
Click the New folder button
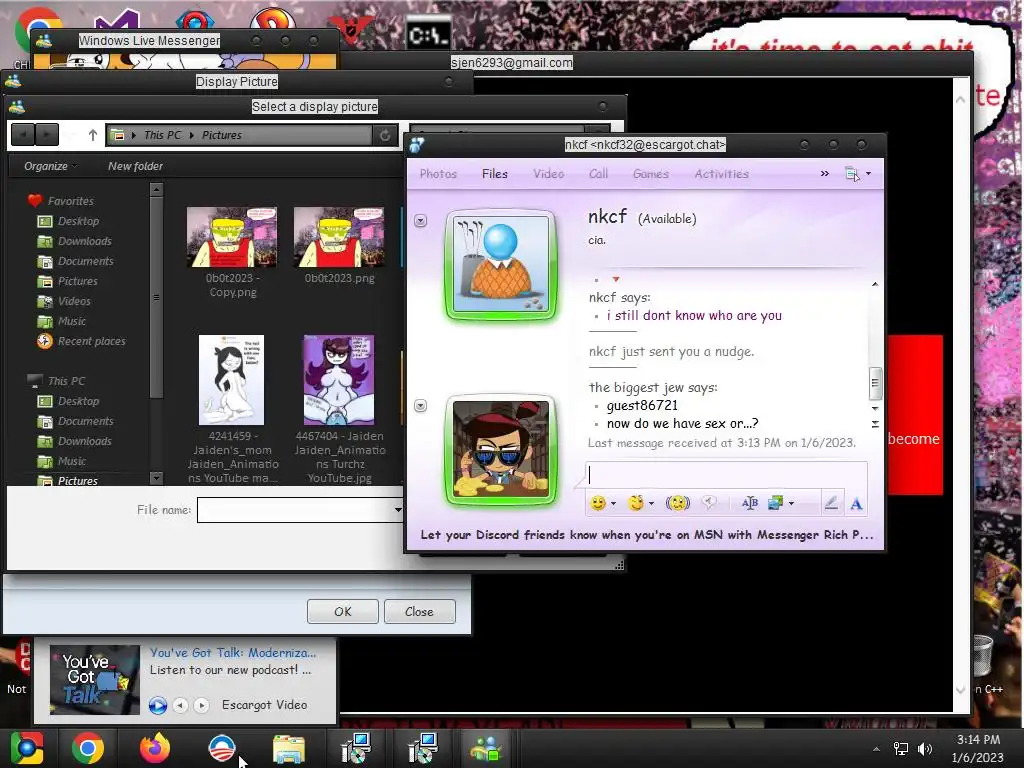click(135, 166)
